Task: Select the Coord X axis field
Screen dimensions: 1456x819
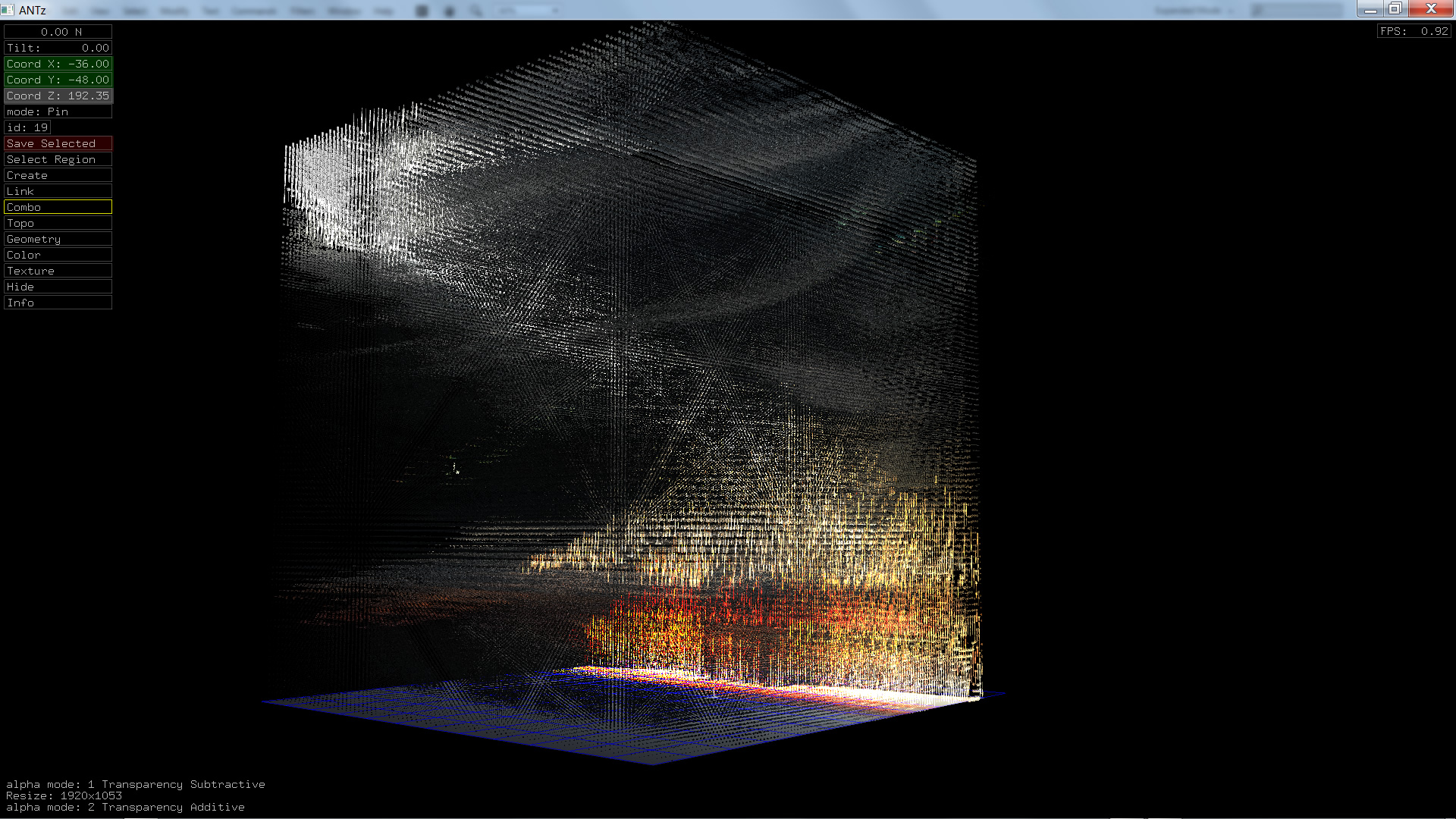Action: coord(58,64)
